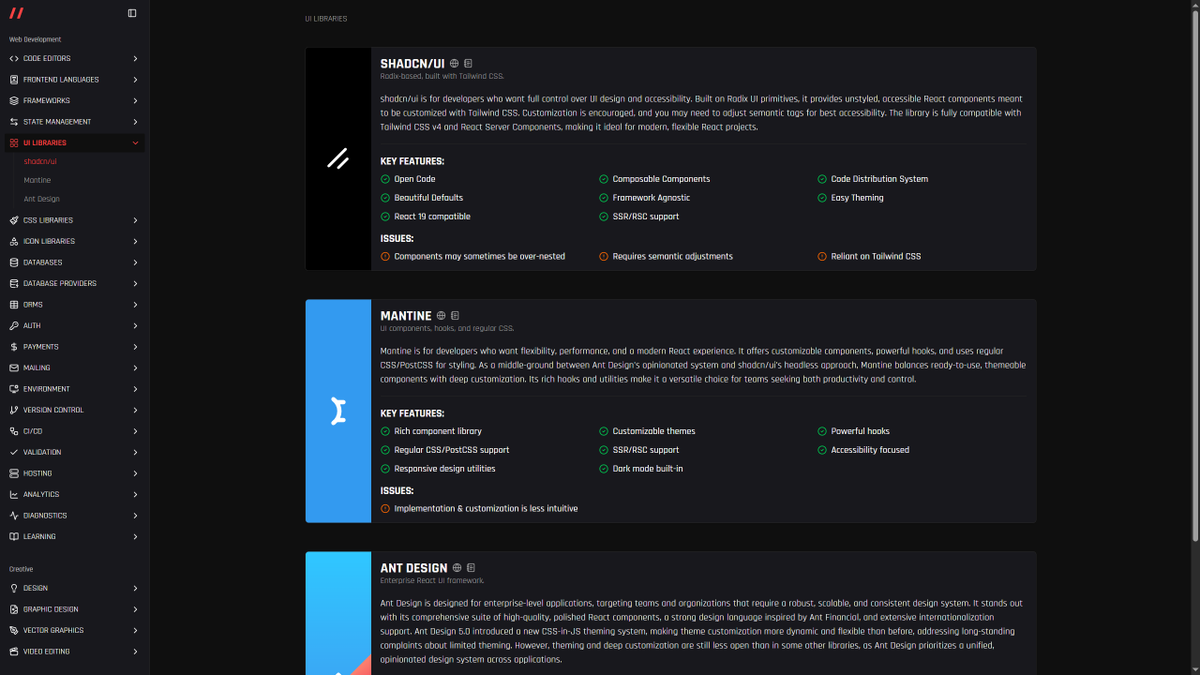
Task: Expand the Diagnostics section chevron
Action: pyautogui.click(x=135, y=515)
